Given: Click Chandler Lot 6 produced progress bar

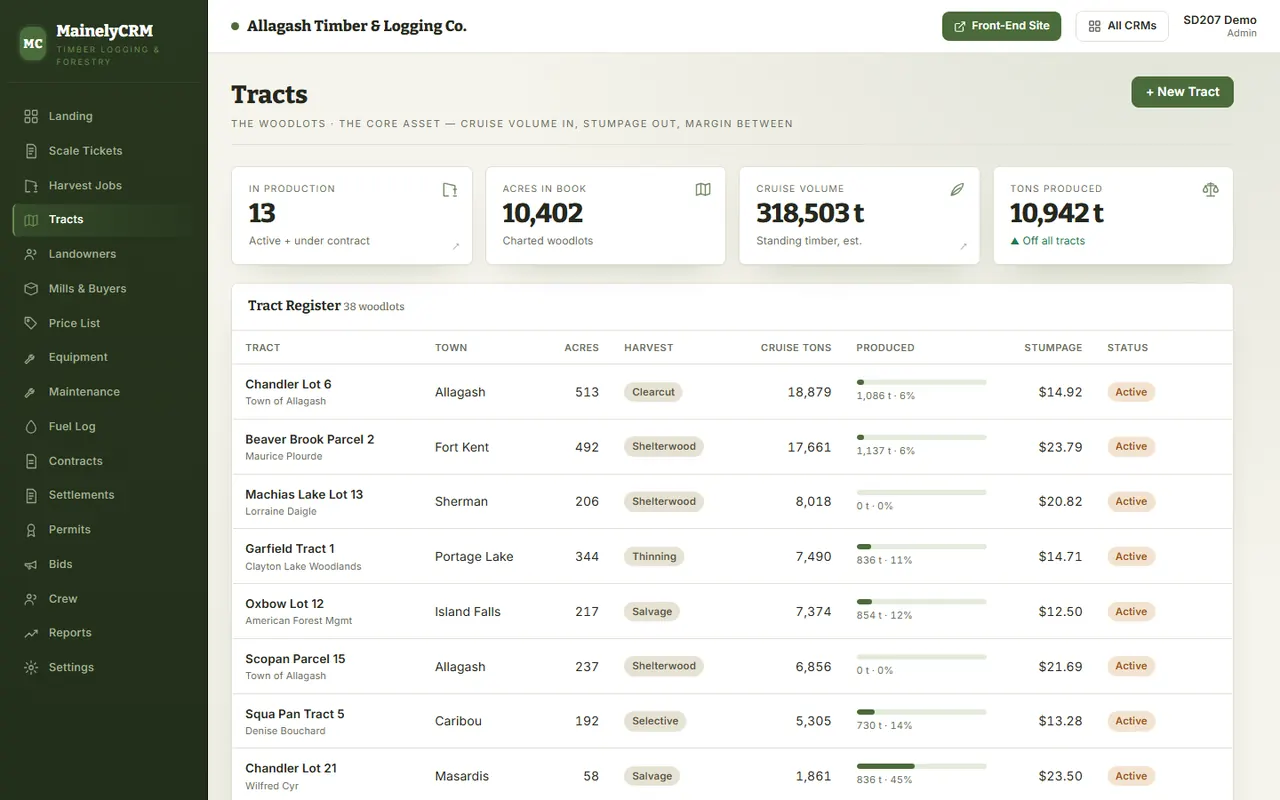Looking at the screenshot, I should tap(921, 382).
